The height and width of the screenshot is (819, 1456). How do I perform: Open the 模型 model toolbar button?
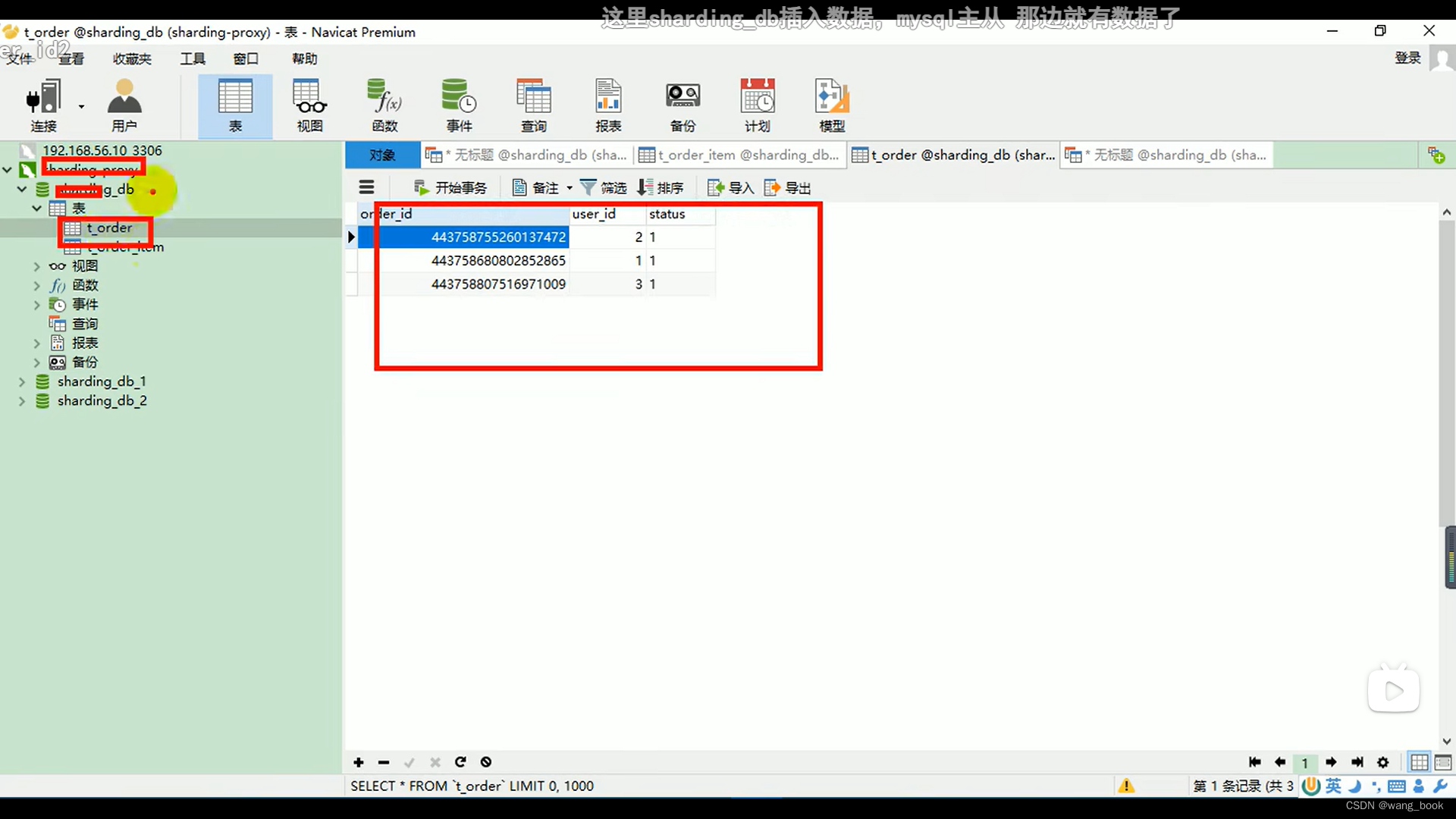(832, 105)
